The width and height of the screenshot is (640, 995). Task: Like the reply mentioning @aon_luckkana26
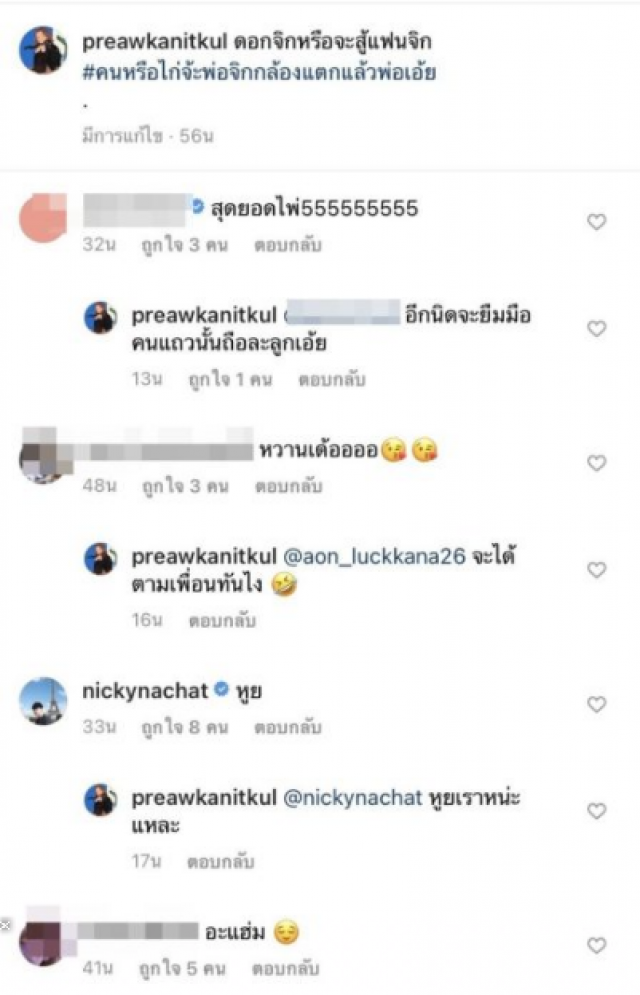coord(596,569)
